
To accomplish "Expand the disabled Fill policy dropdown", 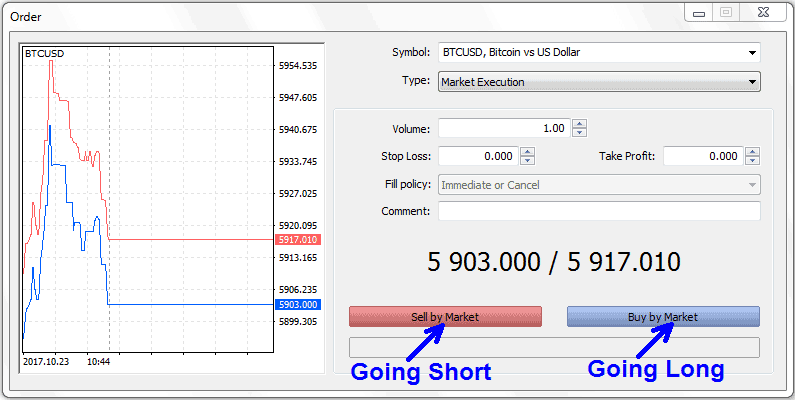I will (x=599, y=185).
